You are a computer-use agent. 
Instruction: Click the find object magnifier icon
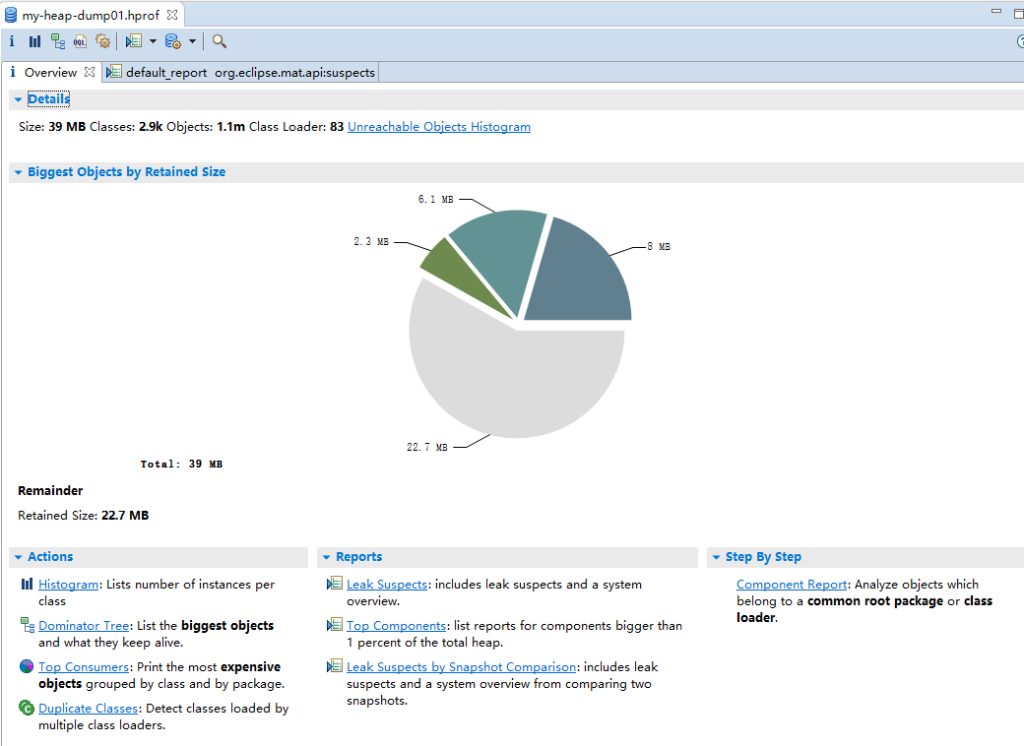219,41
